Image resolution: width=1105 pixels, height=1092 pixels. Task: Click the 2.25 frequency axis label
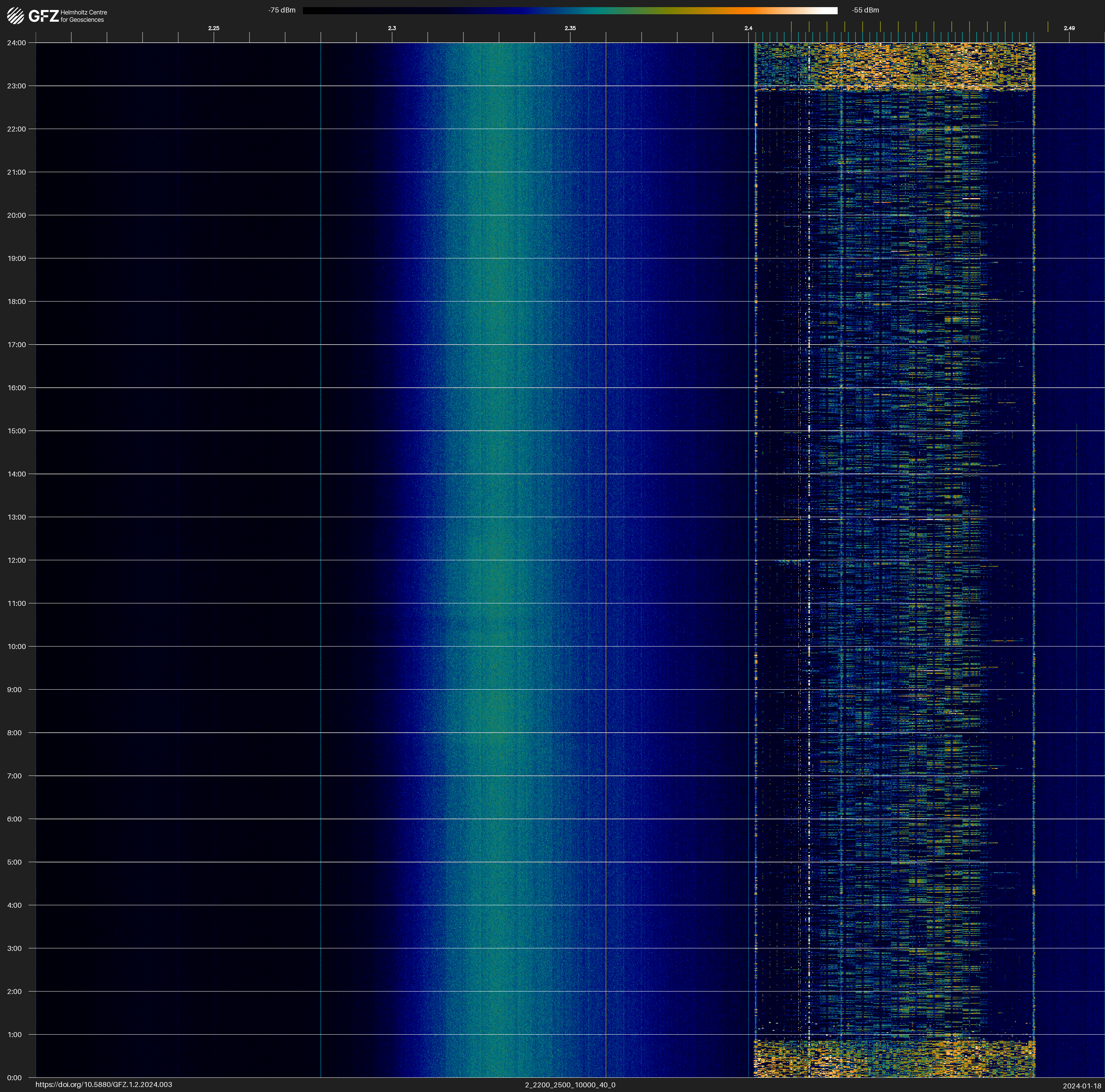pos(213,28)
